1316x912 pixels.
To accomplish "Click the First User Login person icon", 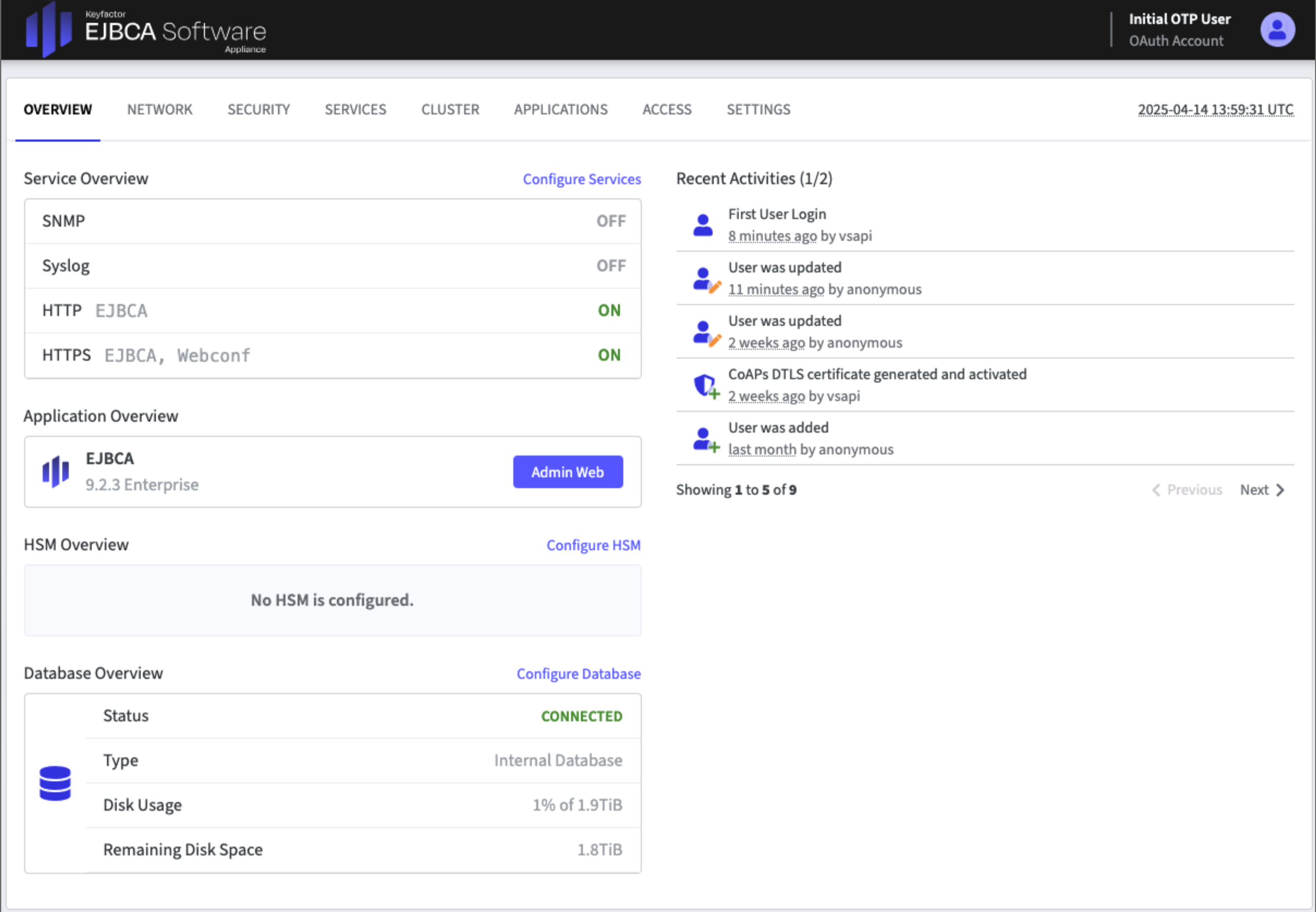I will click(x=703, y=225).
